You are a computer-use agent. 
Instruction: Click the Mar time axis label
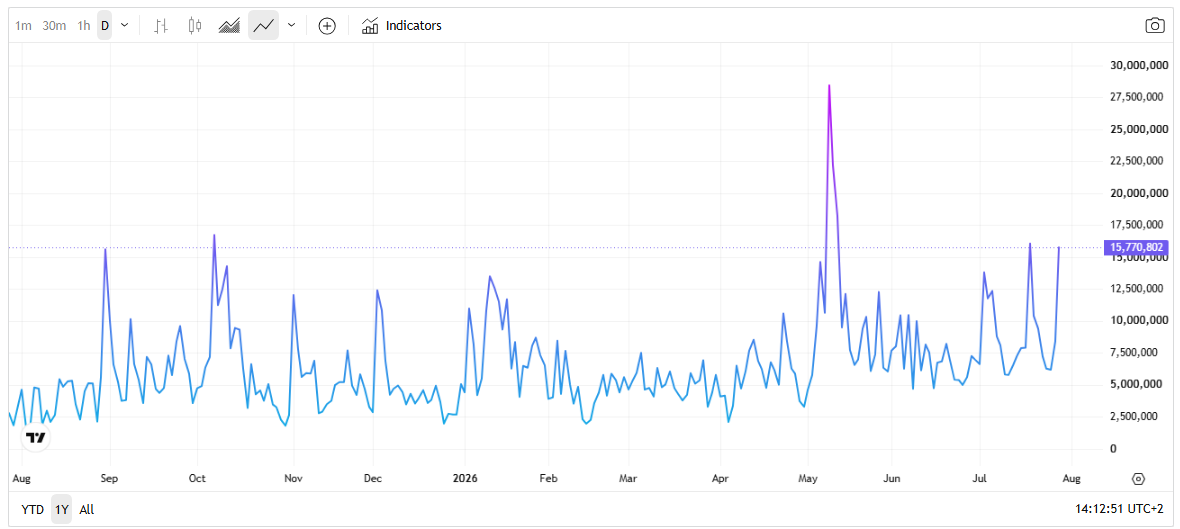628,479
